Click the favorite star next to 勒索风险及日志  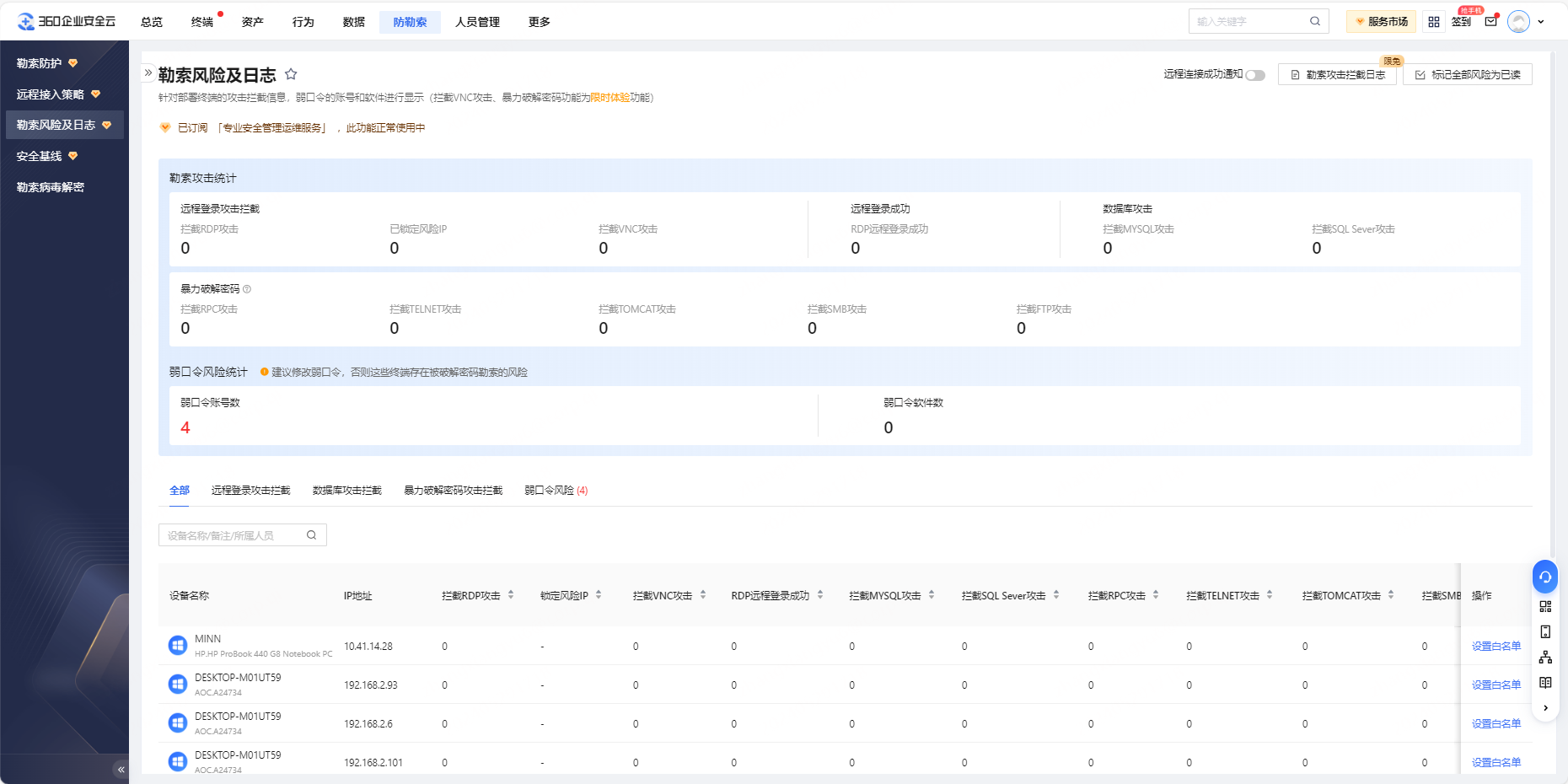click(x=291, y=74)
